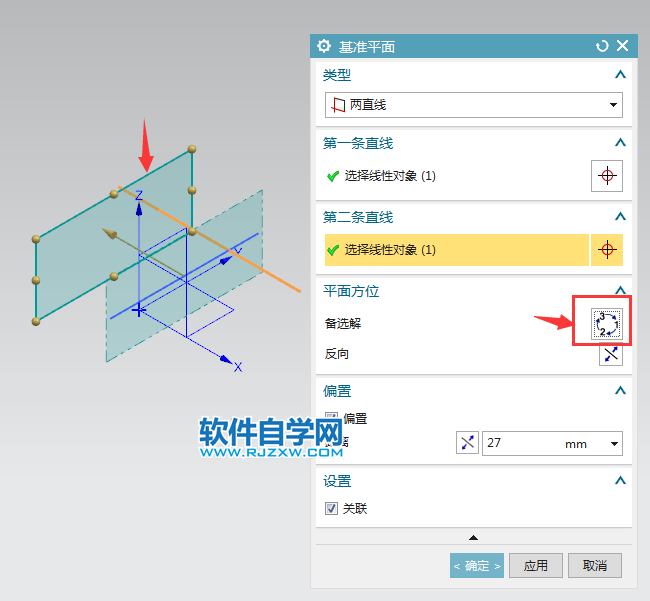Click the dialog settings gear icon
Viewport: 650px width, 601px height.
pyautogui.click(x=324, y=46)
